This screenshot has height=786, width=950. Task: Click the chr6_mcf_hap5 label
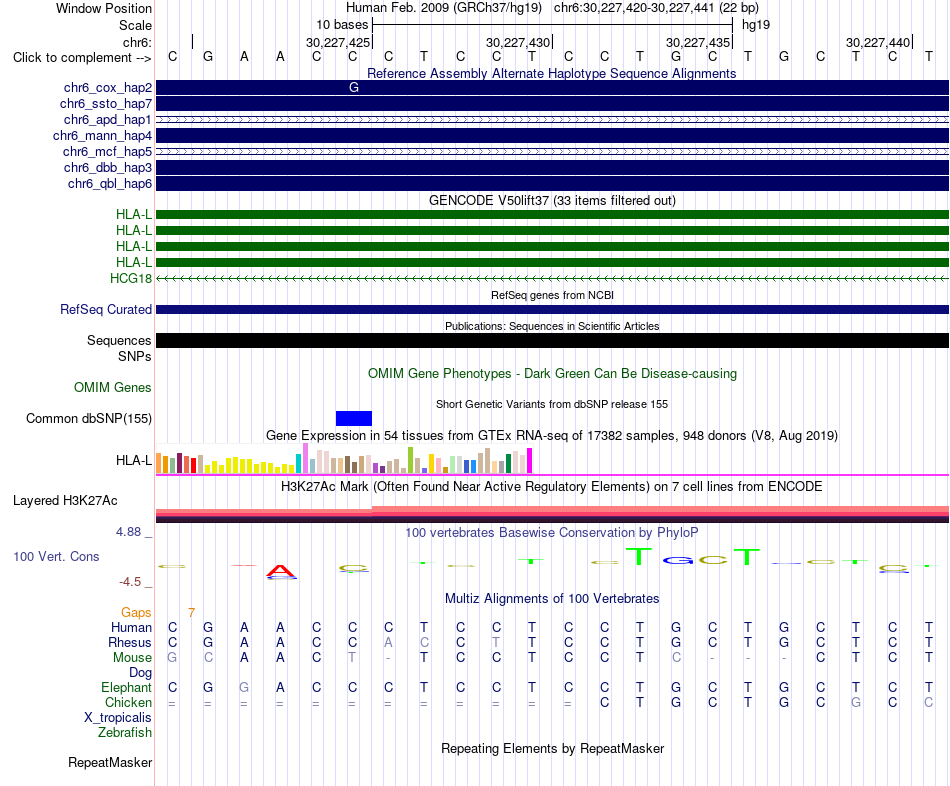107,152
